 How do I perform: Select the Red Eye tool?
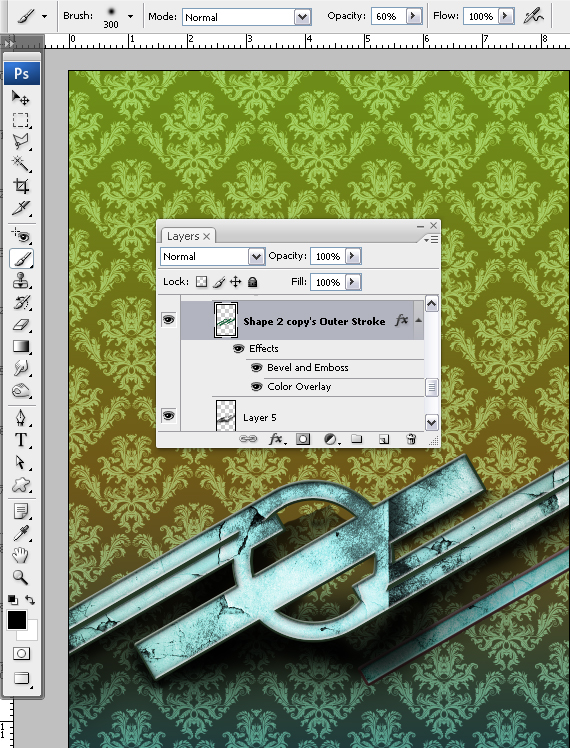coord(21,236)
